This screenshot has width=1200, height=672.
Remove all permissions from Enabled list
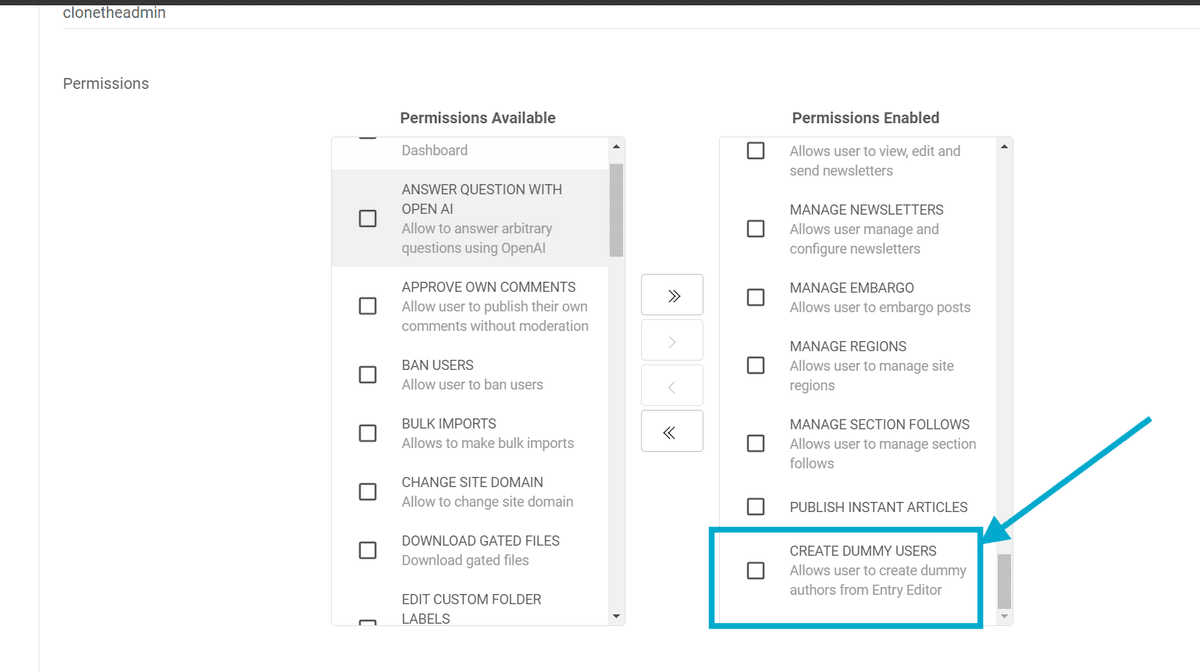pyautogui.click(x=671, y=430)
